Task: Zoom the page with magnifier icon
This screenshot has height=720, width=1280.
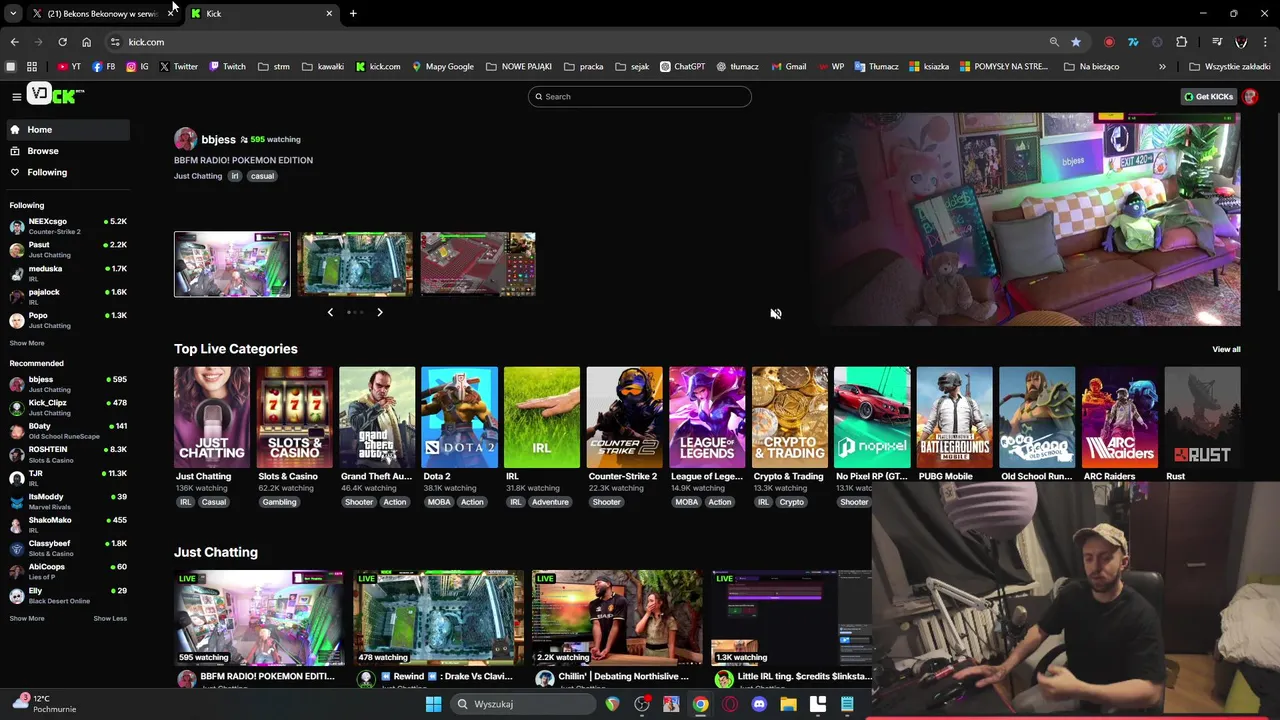Action: pyautogui.click(x=1054, y=42)
